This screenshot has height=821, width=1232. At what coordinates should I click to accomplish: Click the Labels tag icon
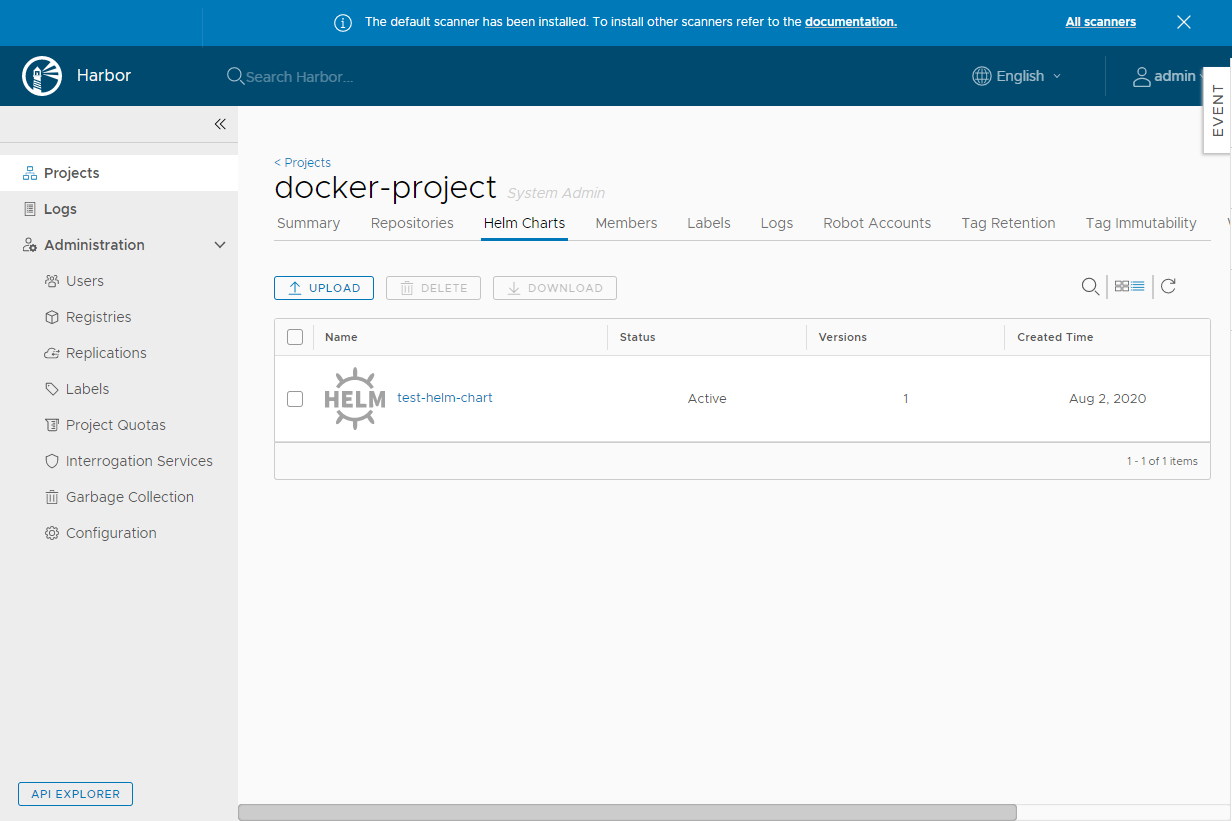(x=52, y=389)
